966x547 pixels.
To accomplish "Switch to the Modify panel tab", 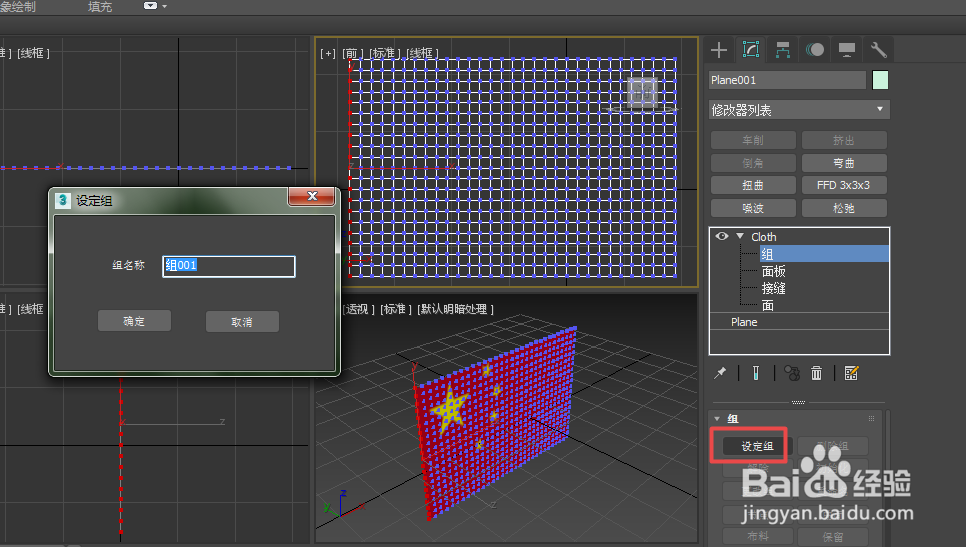I will point(750,50).
